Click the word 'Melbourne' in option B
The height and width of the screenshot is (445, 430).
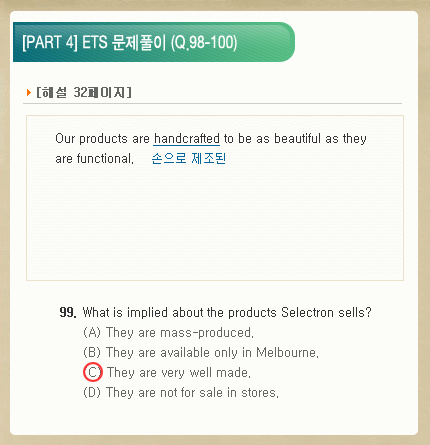[x=287, y=352]
